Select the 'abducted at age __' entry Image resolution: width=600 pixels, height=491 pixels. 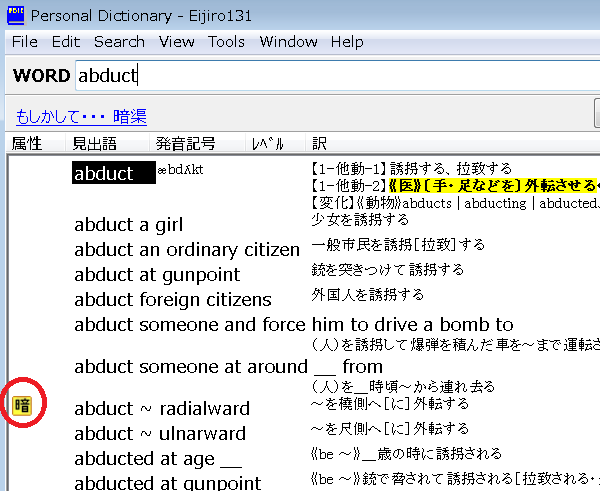pos(158,459)
